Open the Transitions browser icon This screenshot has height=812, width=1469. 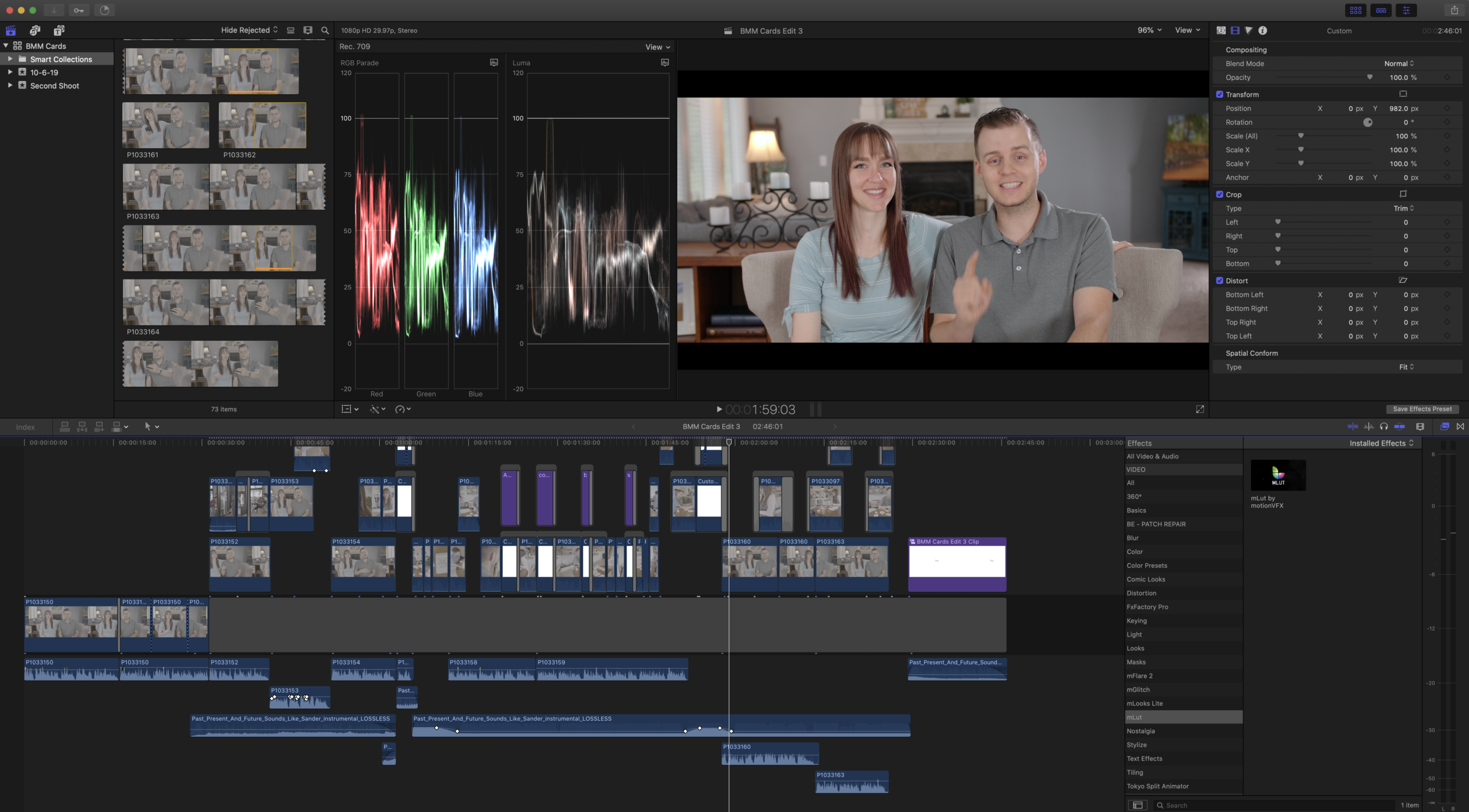(x=1460, y=426)
